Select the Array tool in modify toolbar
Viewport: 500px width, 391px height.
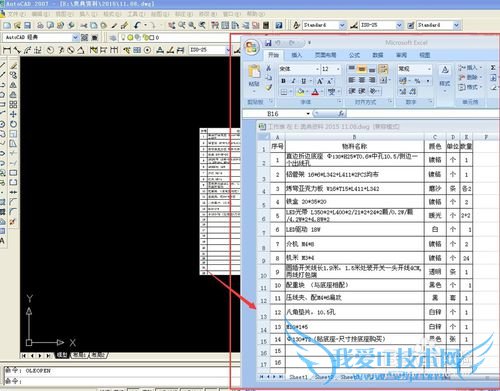[x=13, y=104]
